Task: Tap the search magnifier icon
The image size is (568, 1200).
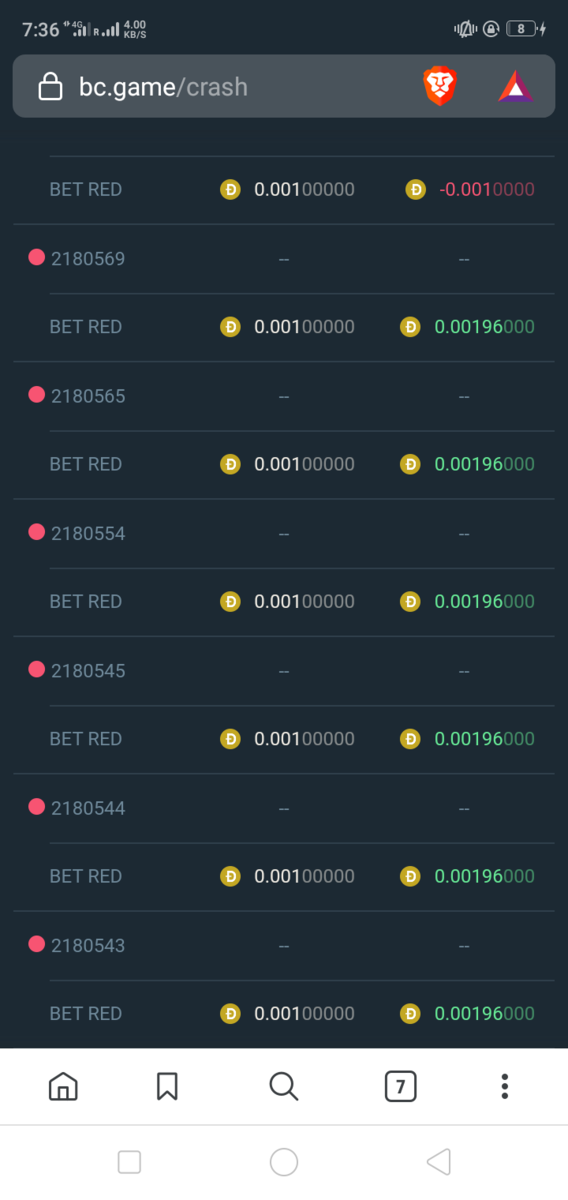Action: 284,1086
